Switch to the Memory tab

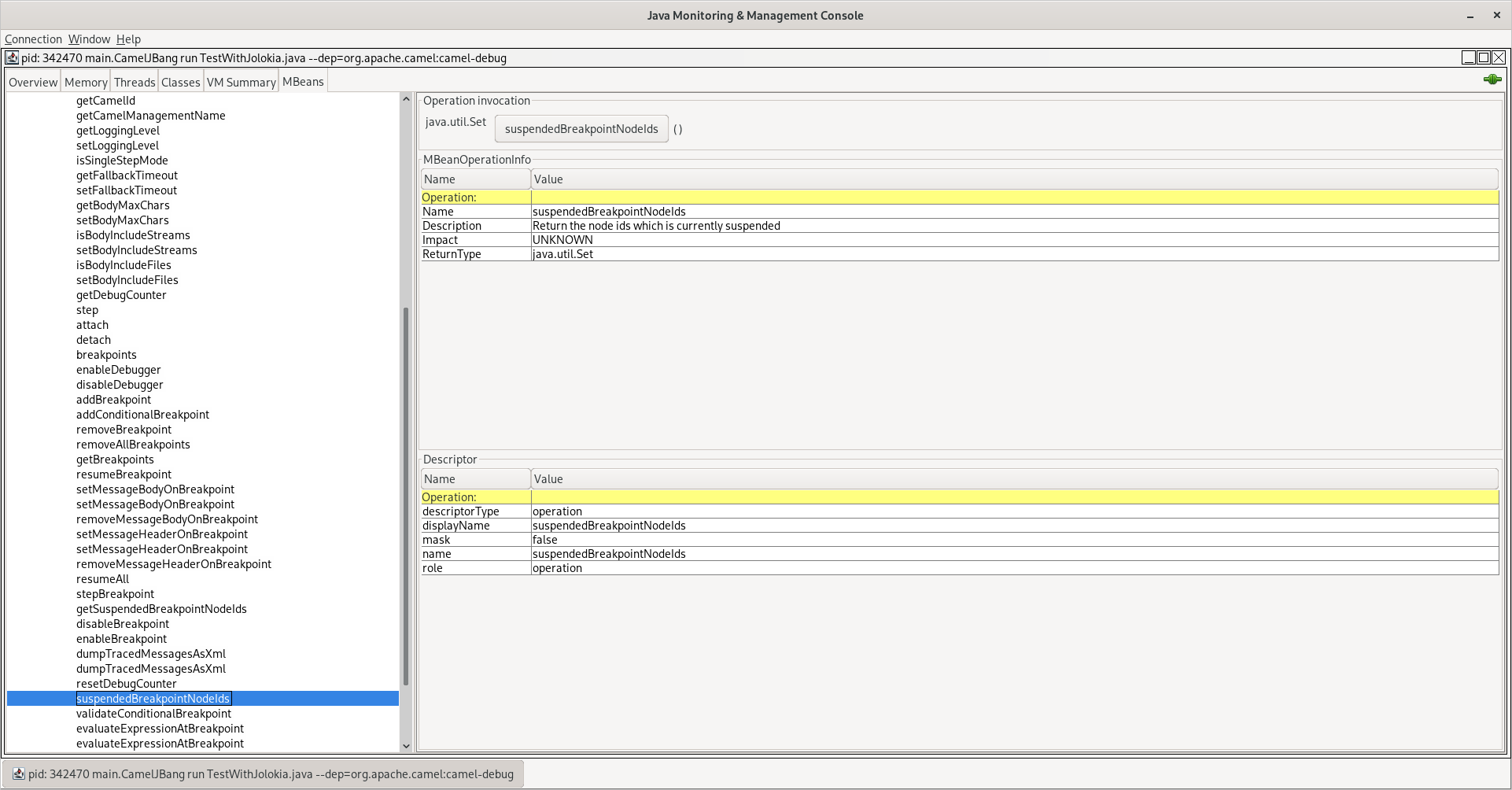point(85,81)
